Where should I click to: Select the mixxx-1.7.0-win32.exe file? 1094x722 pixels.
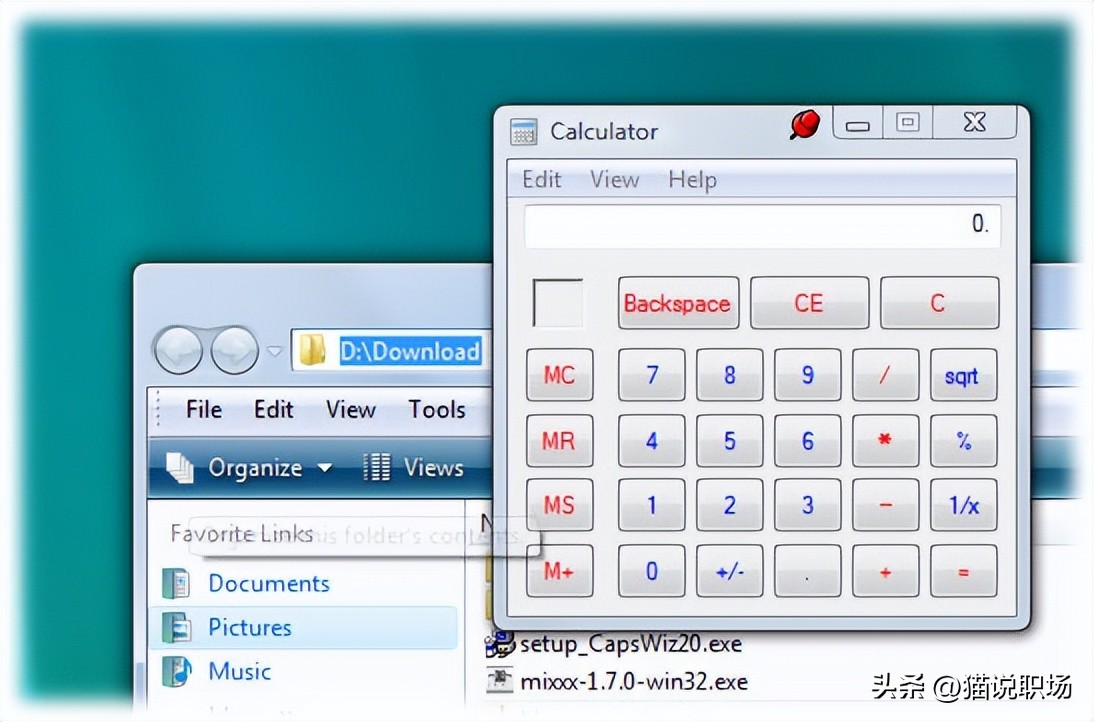pos(633,682)
